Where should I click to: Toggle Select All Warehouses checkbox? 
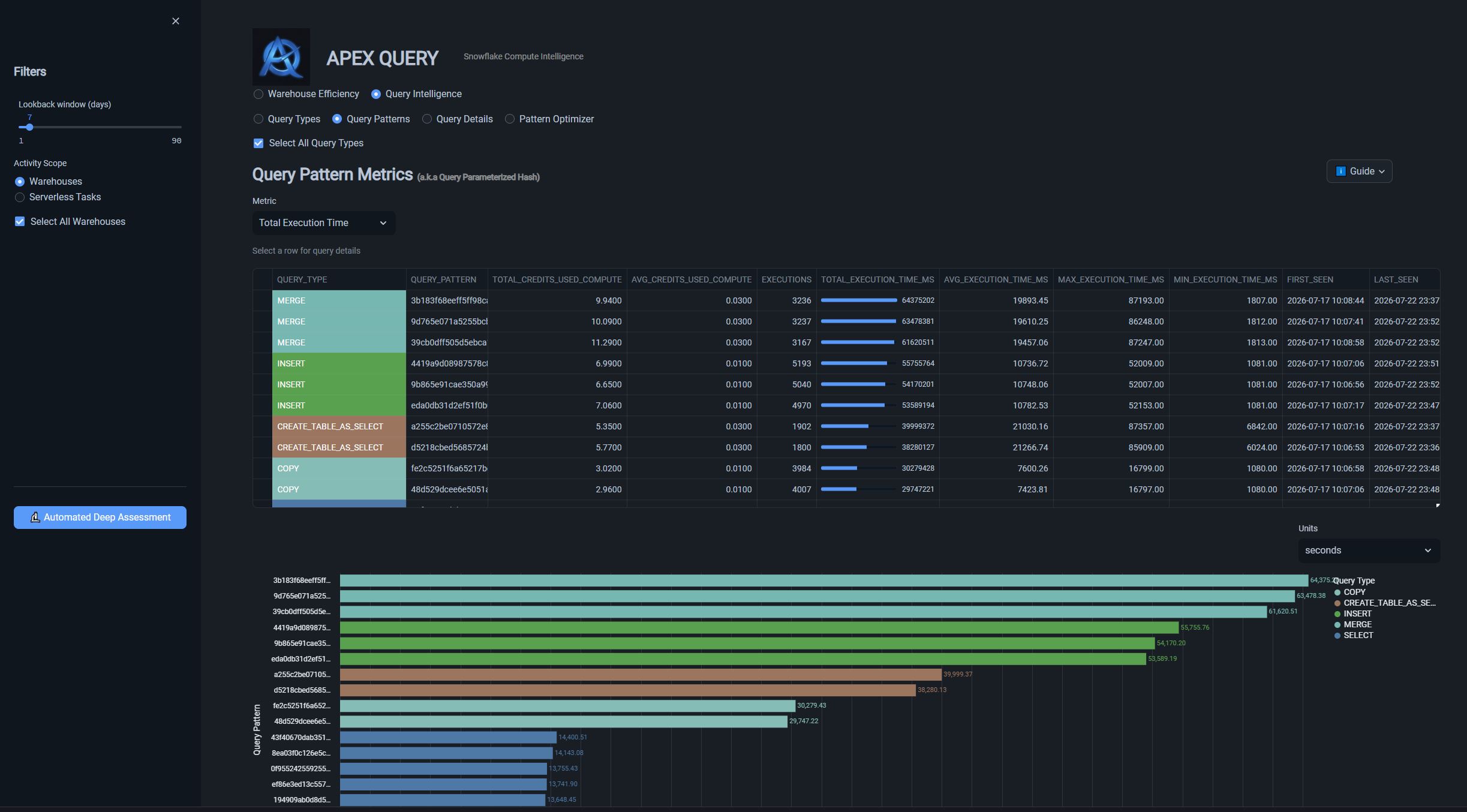point(20,221)
